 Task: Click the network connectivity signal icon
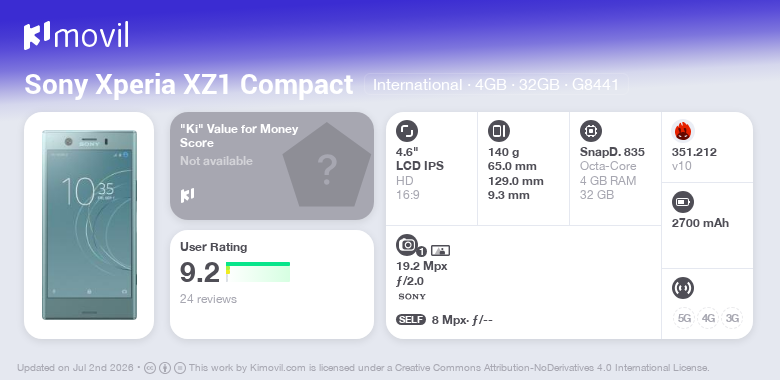682,288
